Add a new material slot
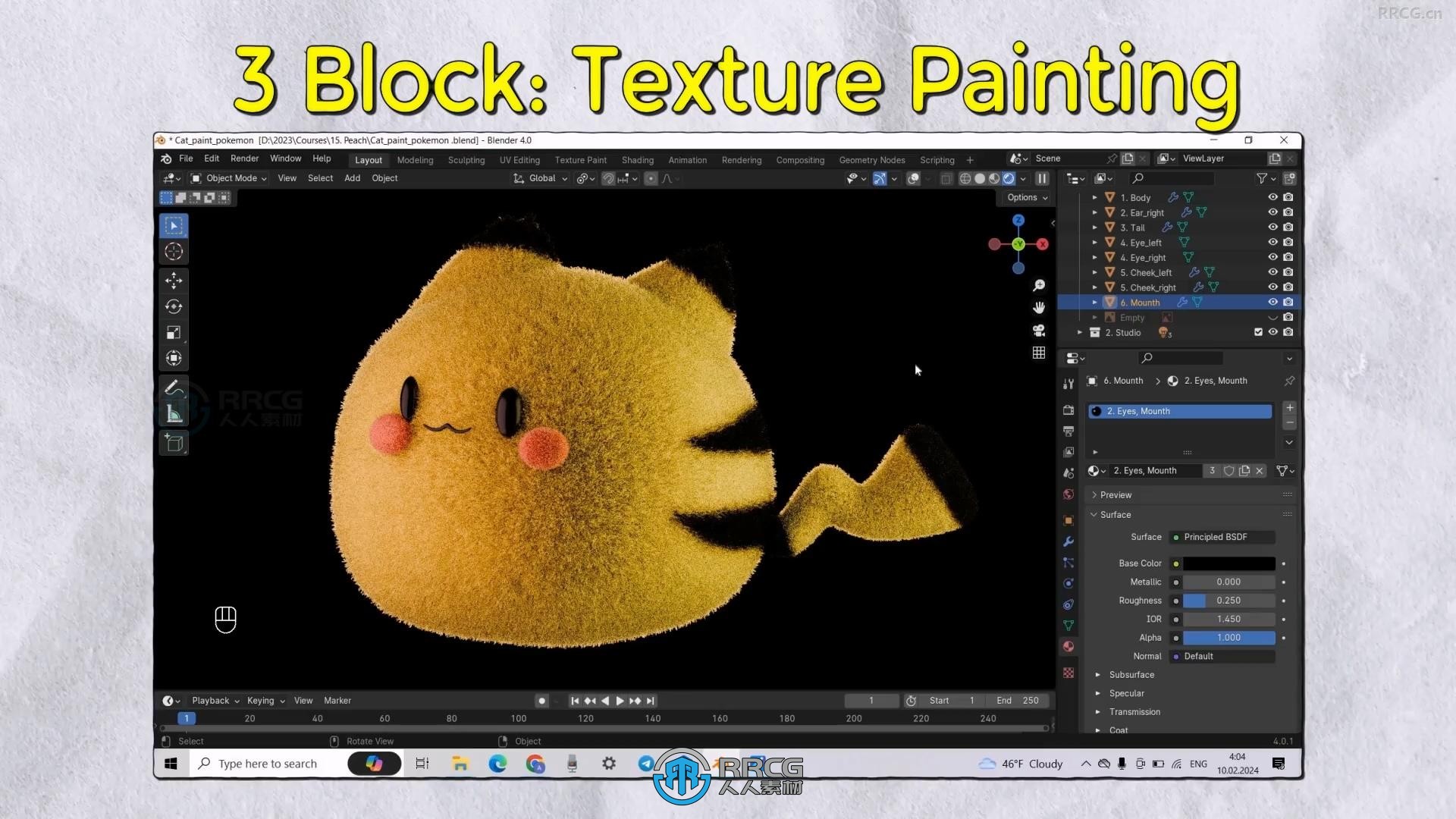The width and height of the screenshot is (1456, 819). (x=1289, y=408)
